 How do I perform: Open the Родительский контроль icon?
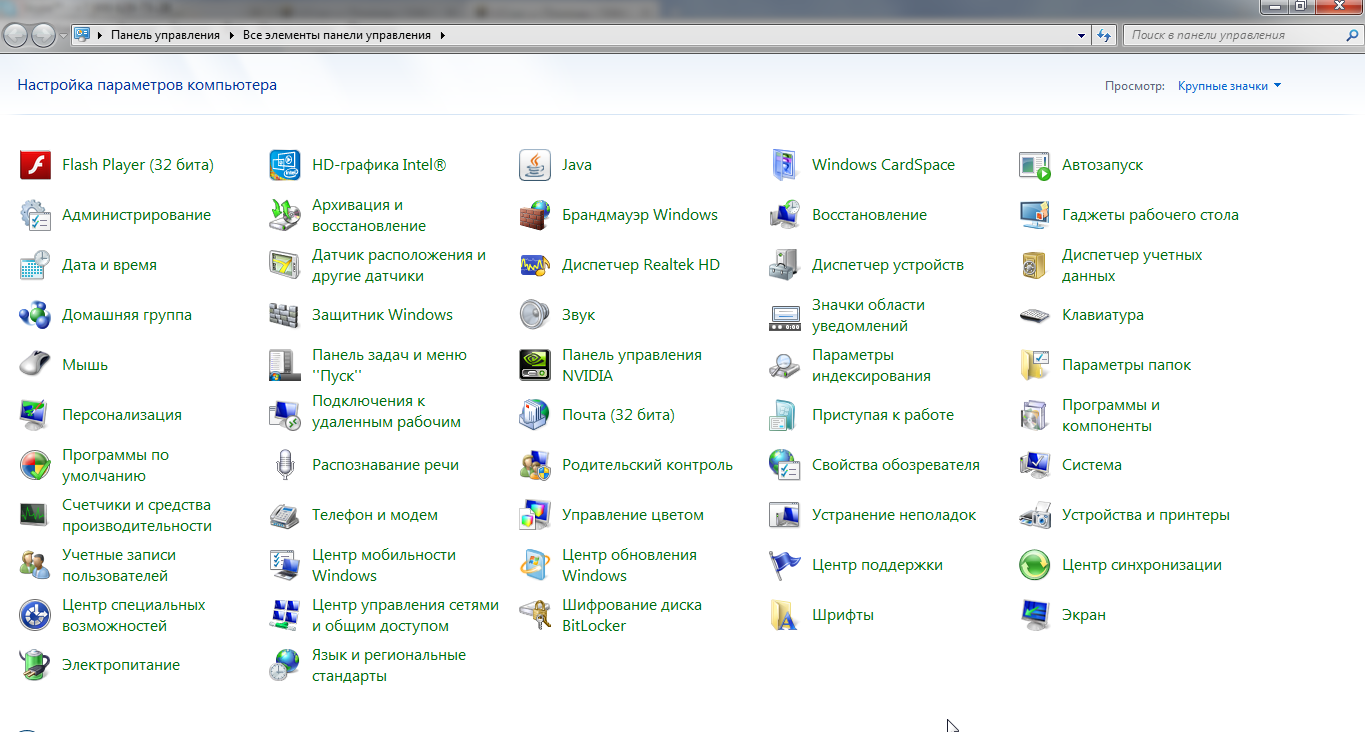pyautogui.click(x=535, y=465)
